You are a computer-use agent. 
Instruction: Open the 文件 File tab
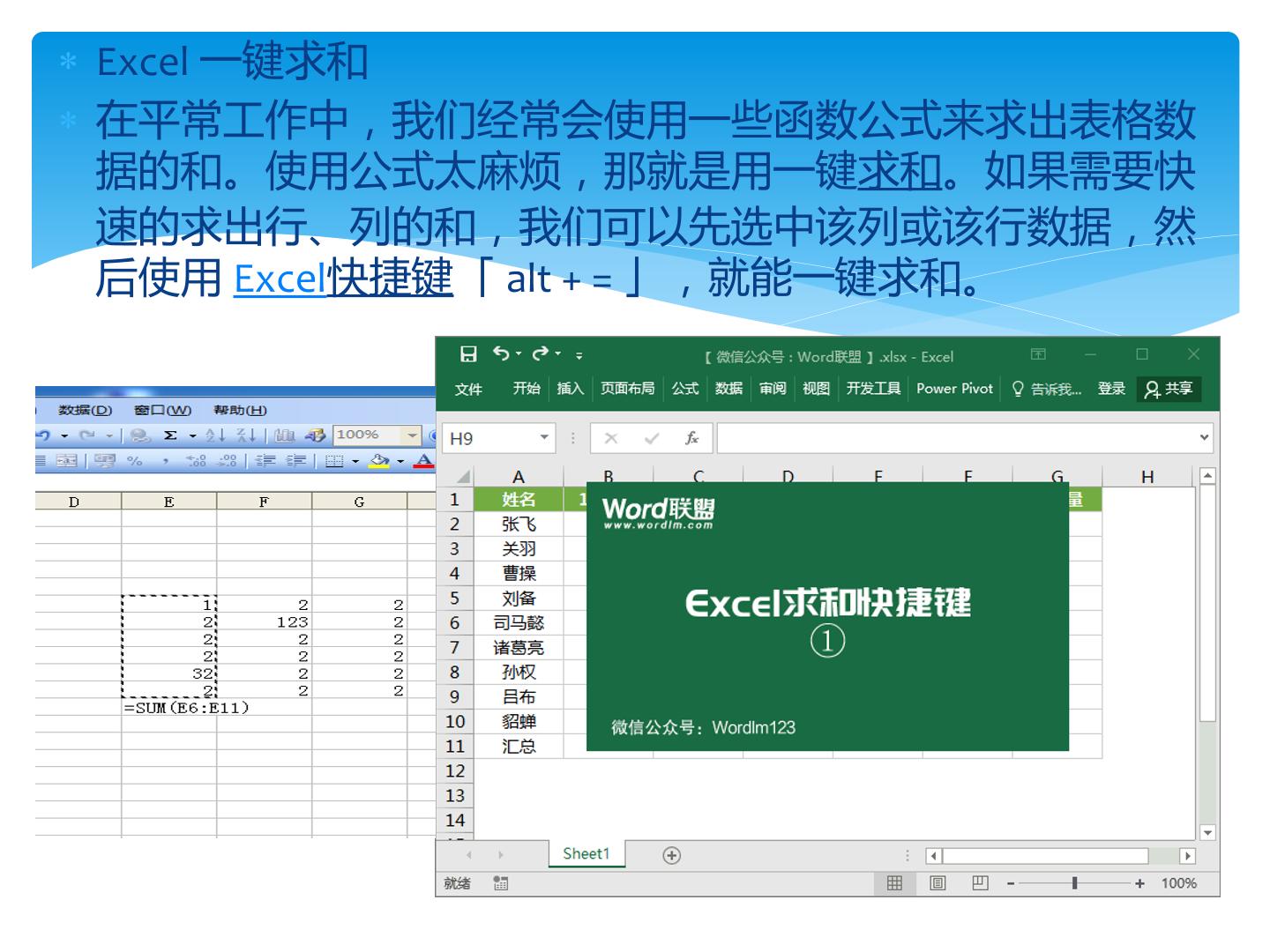468,389
